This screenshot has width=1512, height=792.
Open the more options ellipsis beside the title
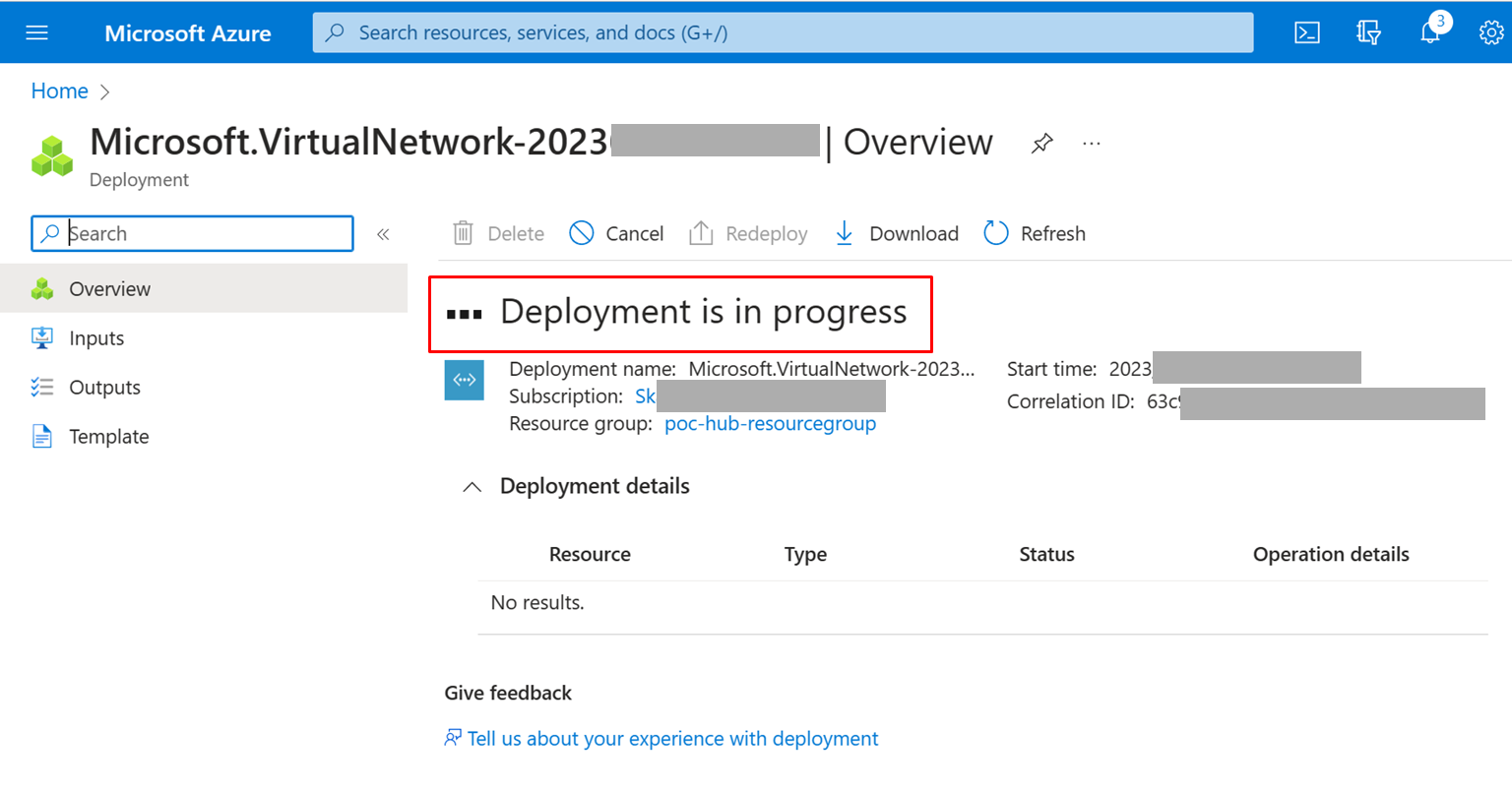pyautogui.click(x=1092, y=144)
